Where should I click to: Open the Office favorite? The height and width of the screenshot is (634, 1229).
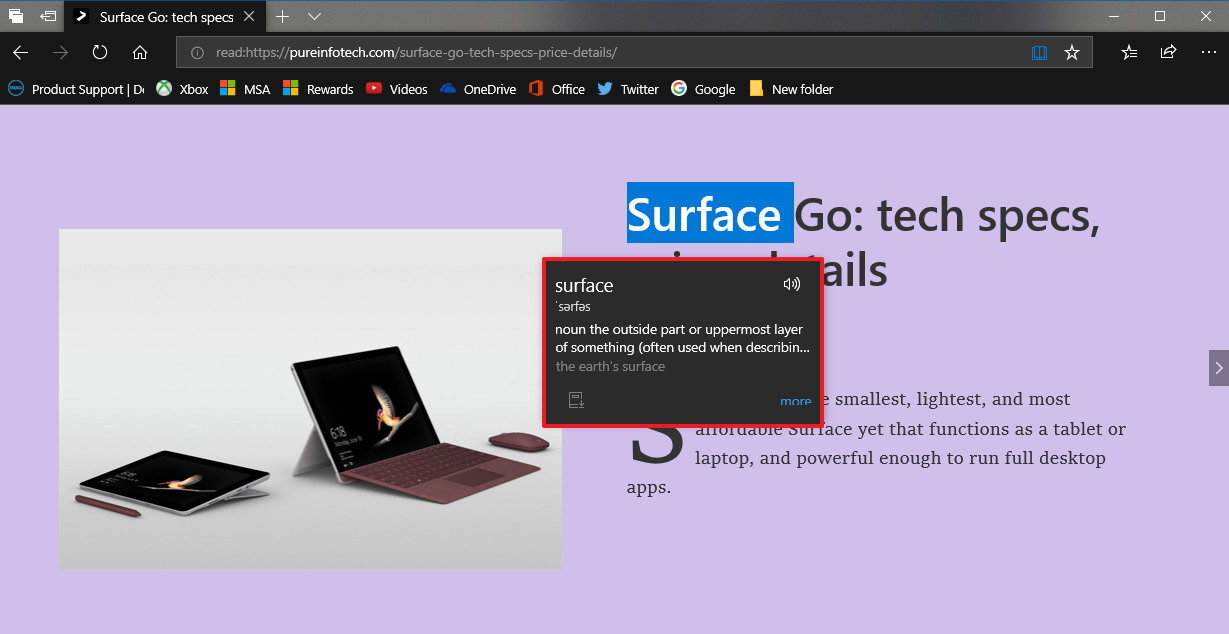point(557,89)
